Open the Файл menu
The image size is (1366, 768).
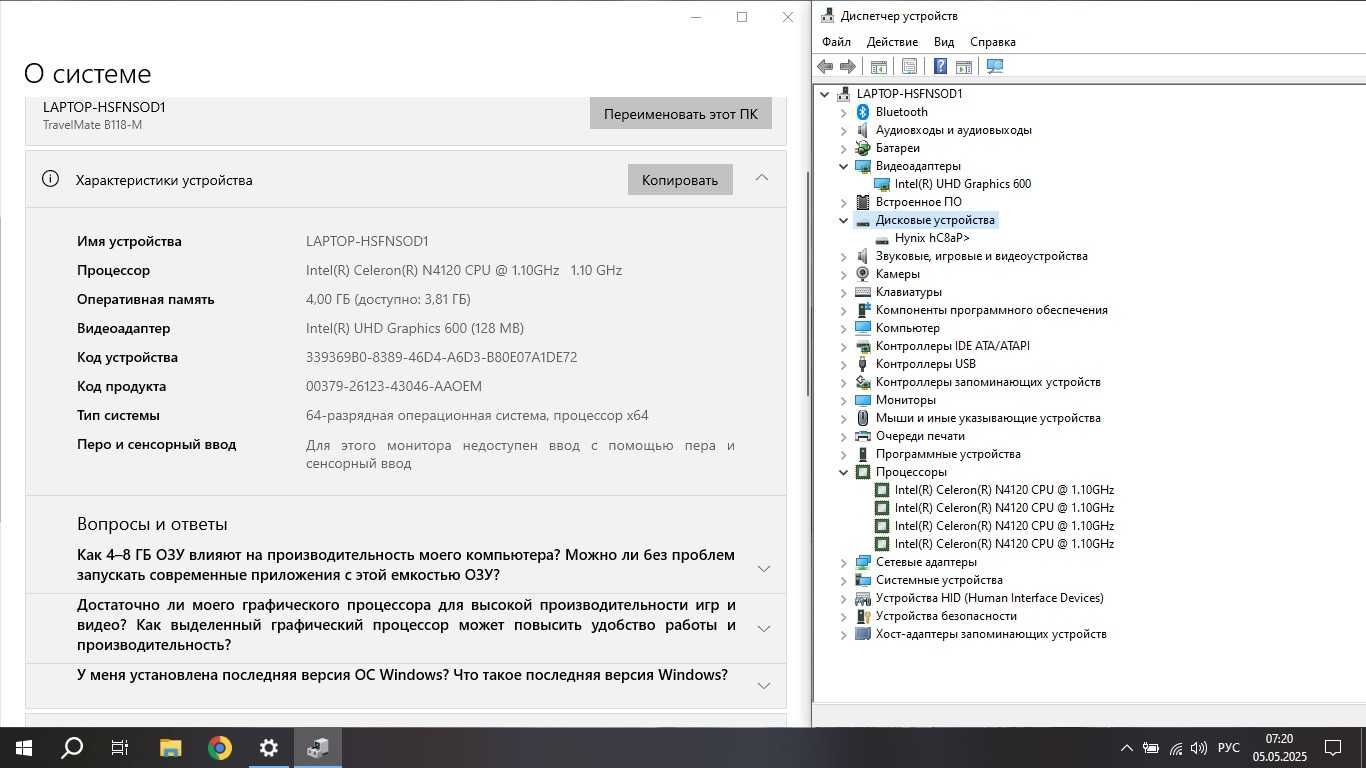pos(836,42)
